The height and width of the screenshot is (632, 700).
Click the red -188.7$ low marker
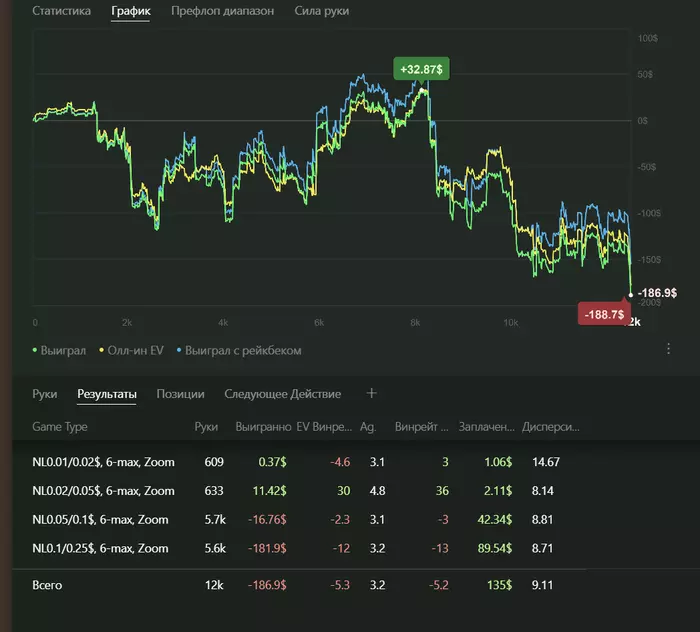[603, 315]
